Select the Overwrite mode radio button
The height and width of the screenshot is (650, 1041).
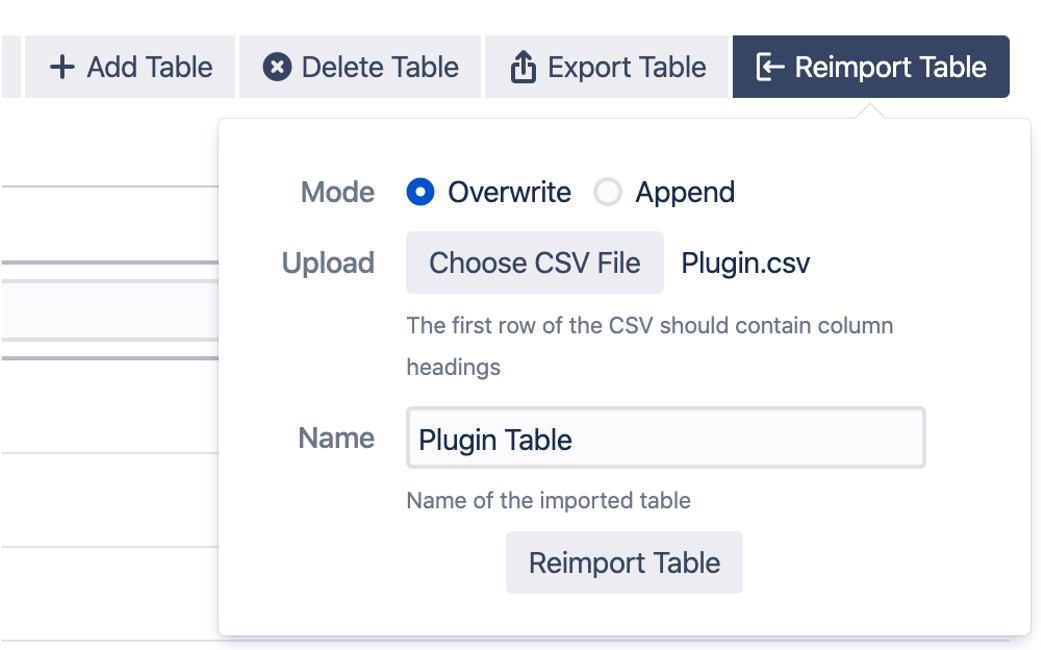click(422, 192)
